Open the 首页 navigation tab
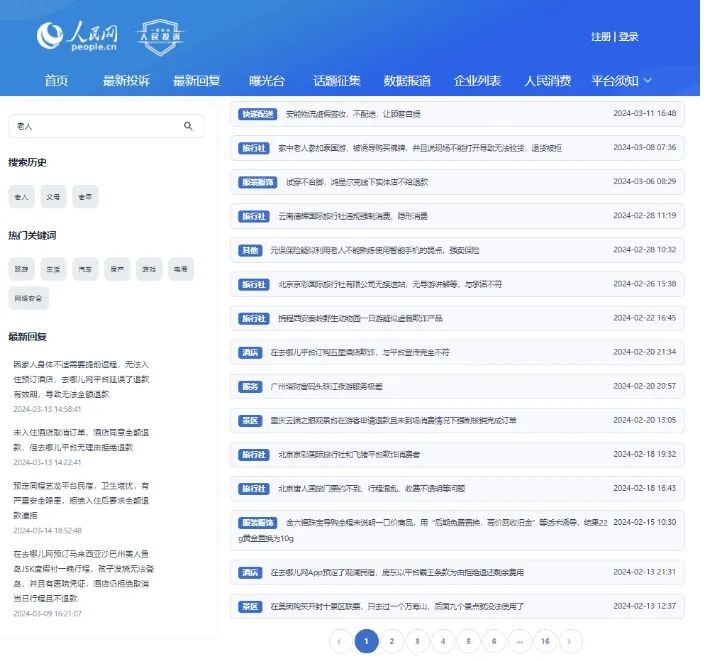707x661 pixels. pyautogui.click(x=56, y=81)
